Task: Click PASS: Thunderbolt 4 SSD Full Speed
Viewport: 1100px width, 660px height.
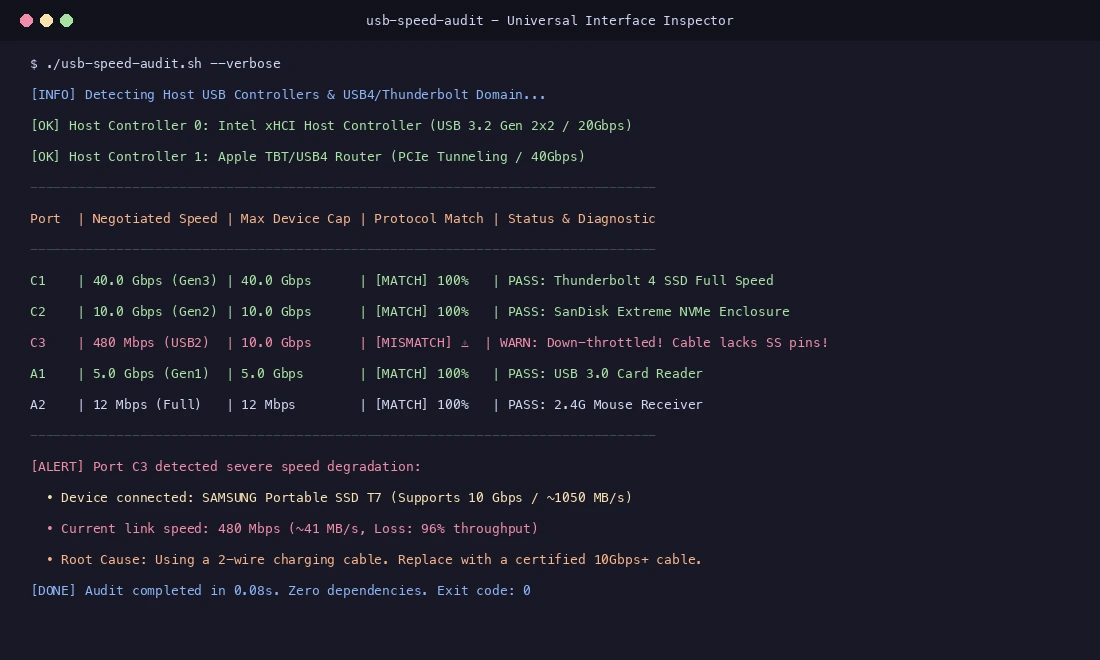Action: (640, 280)
